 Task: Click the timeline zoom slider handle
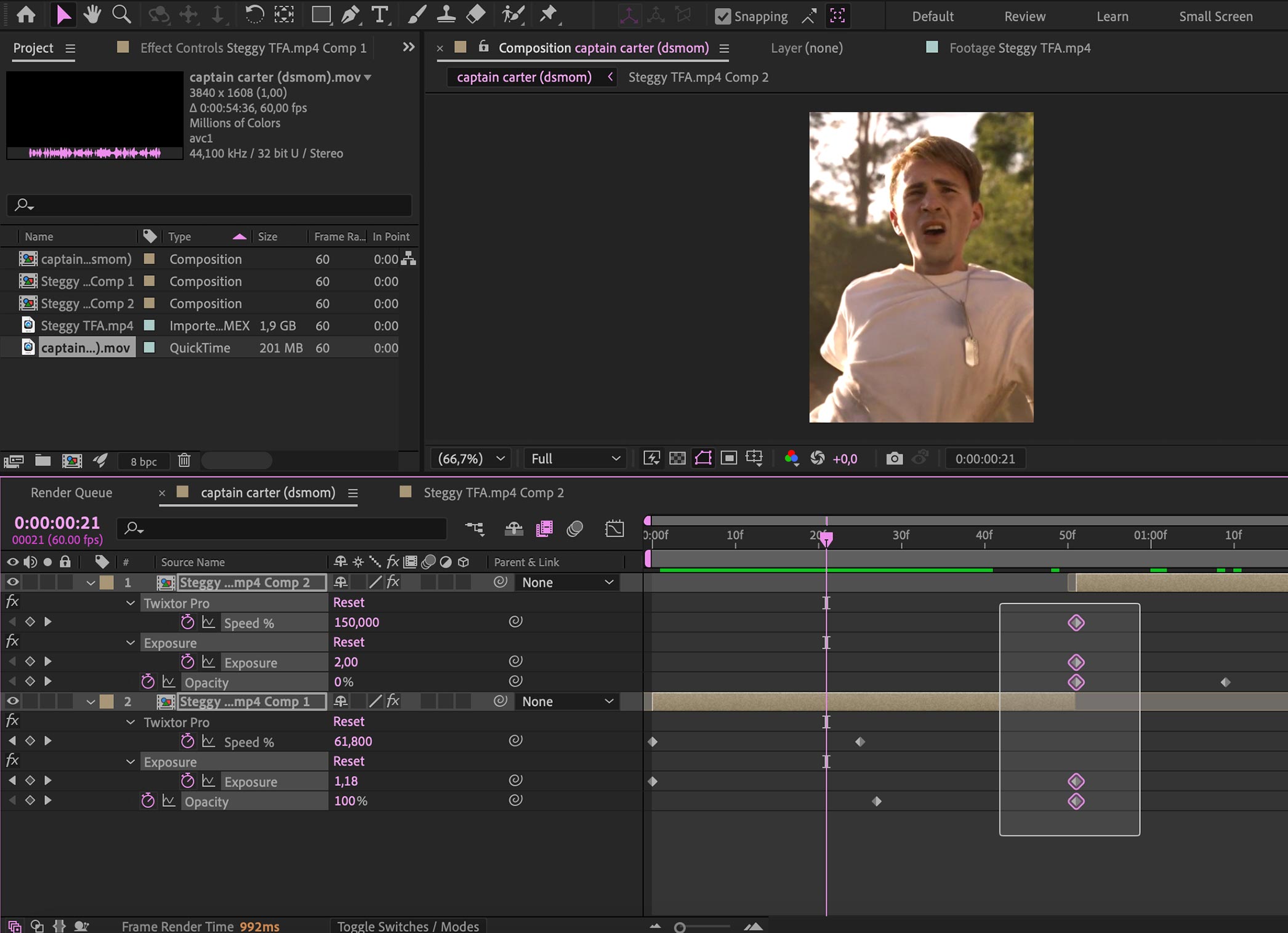click(680, 927)
